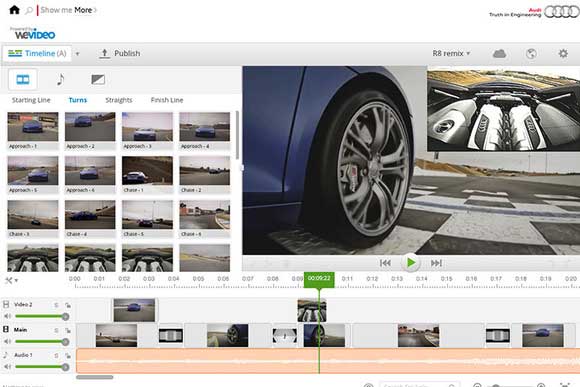
Task: Jump to next clip in preview
Action: pos(436,263)
